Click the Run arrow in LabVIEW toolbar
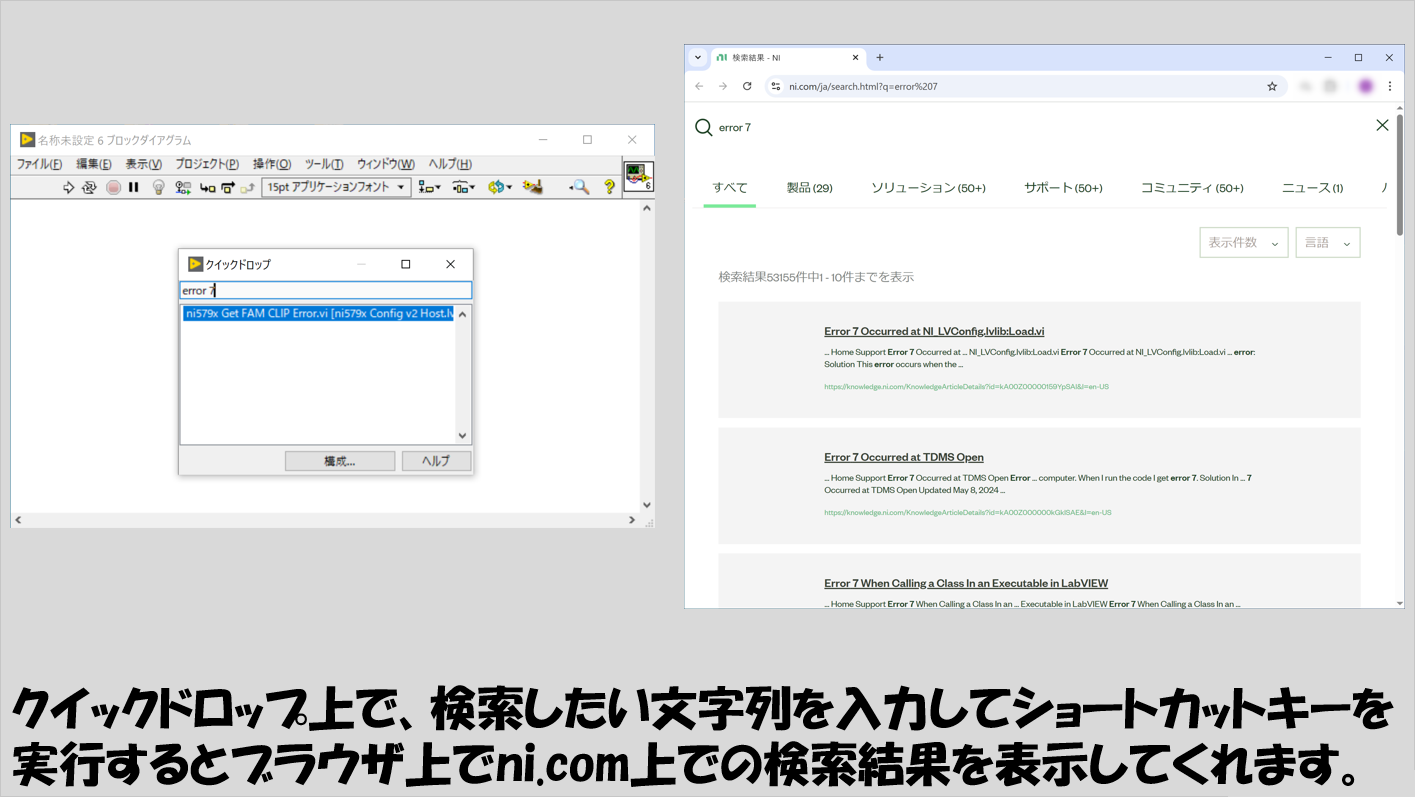The height and width of the screenshot is (797, 1415). 68,187
